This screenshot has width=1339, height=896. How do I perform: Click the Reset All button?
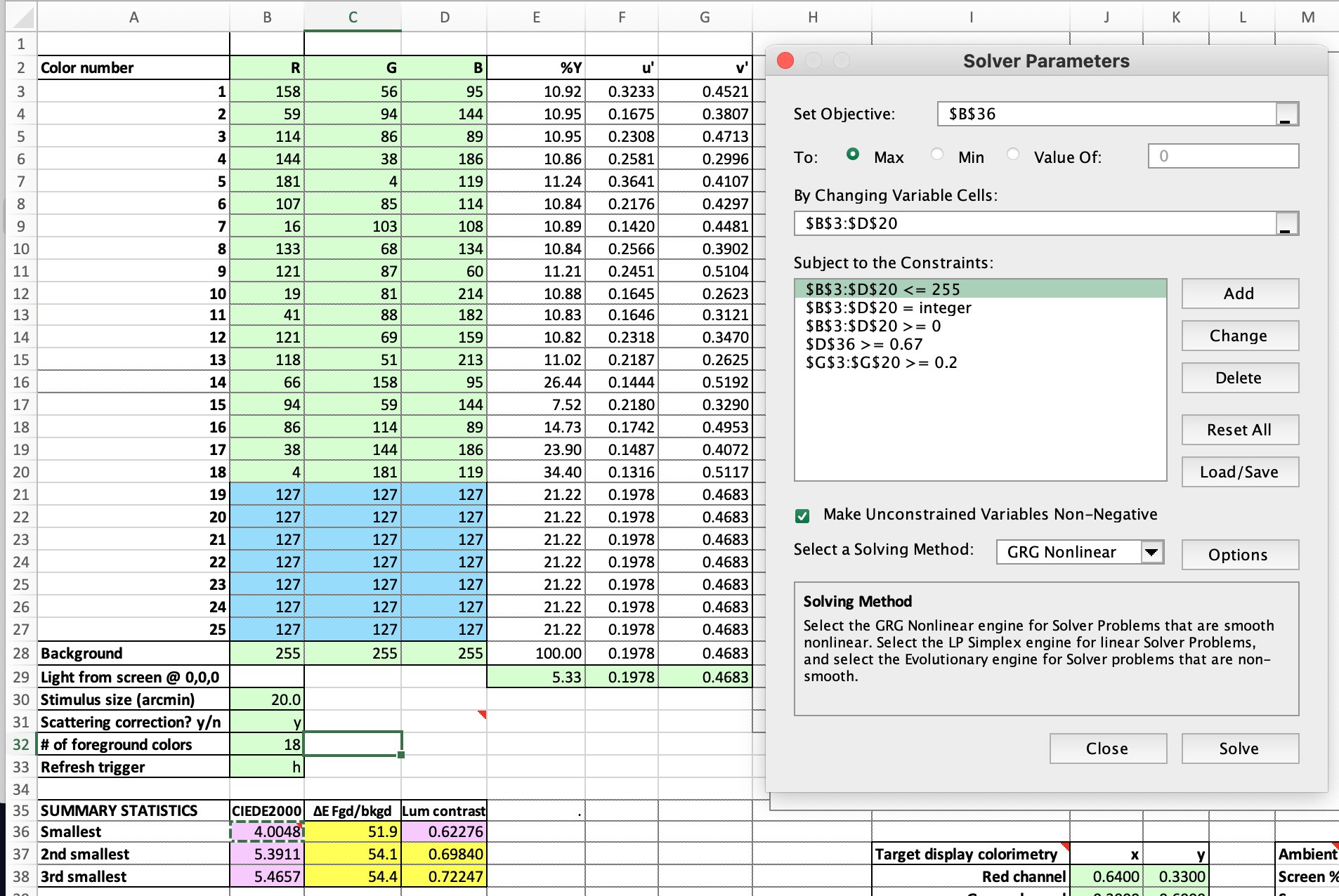1239,430
